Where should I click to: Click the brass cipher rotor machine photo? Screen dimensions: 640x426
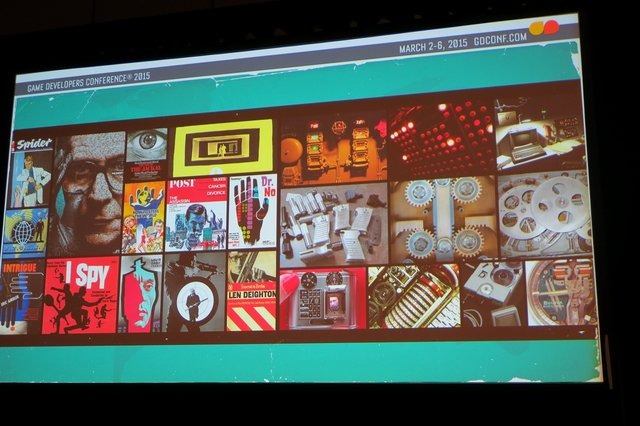[x=413, y=296]
